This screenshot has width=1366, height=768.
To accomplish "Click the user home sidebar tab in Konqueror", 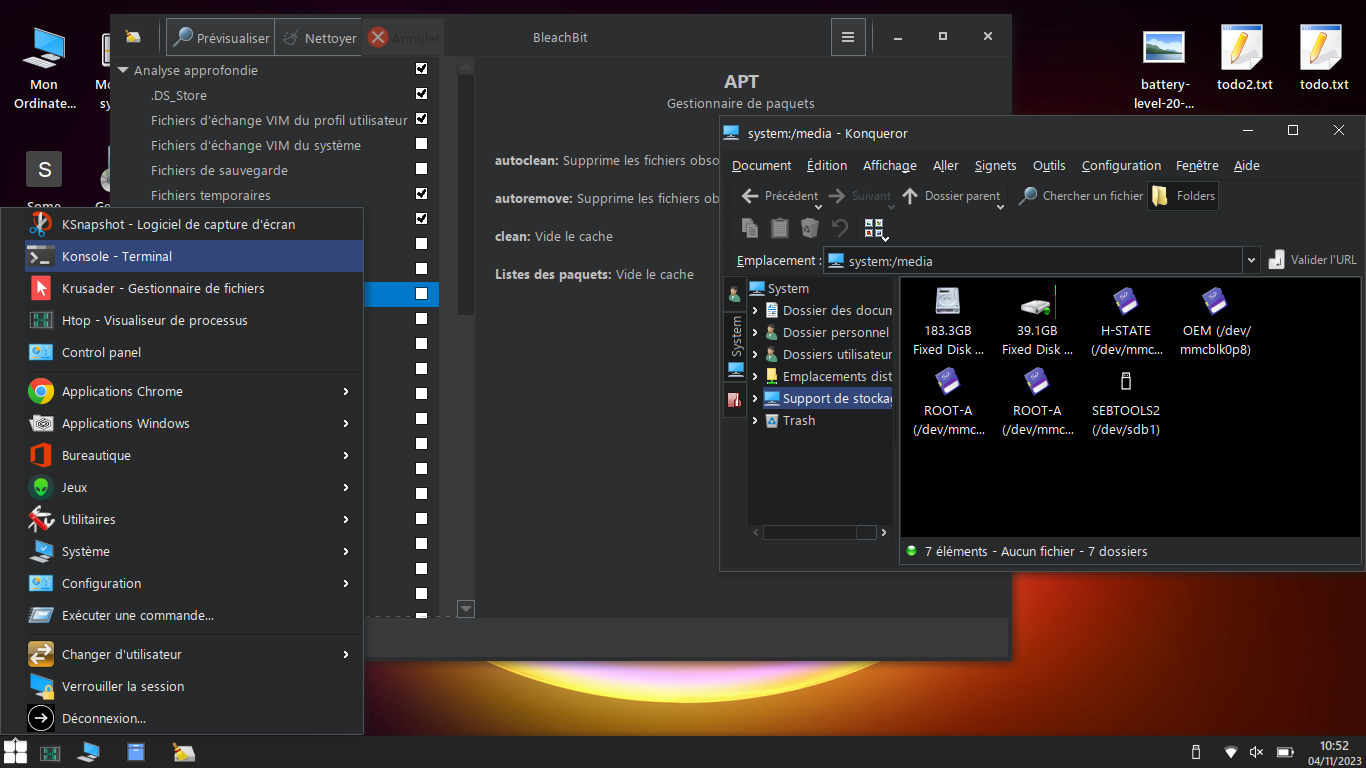I will tap(735, 294).
